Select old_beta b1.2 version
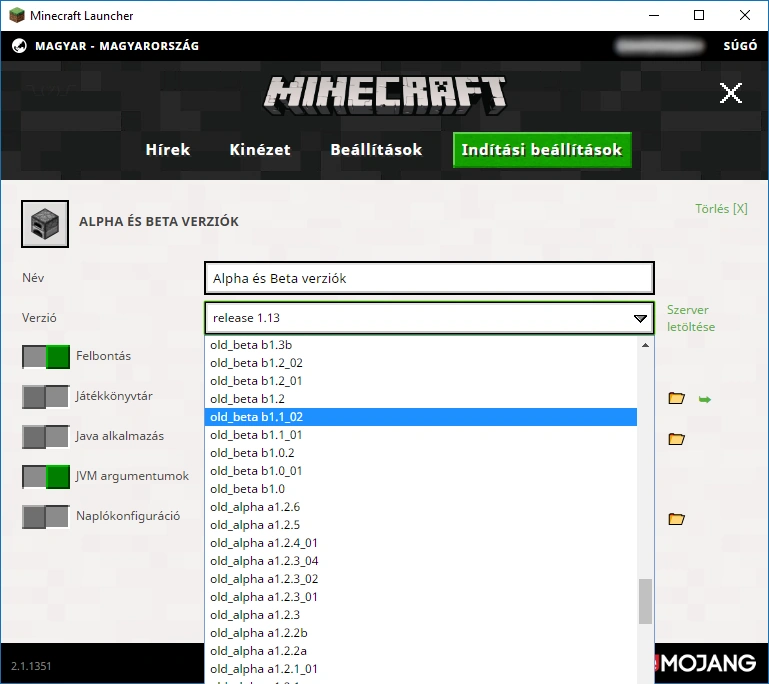 (421, 399)
